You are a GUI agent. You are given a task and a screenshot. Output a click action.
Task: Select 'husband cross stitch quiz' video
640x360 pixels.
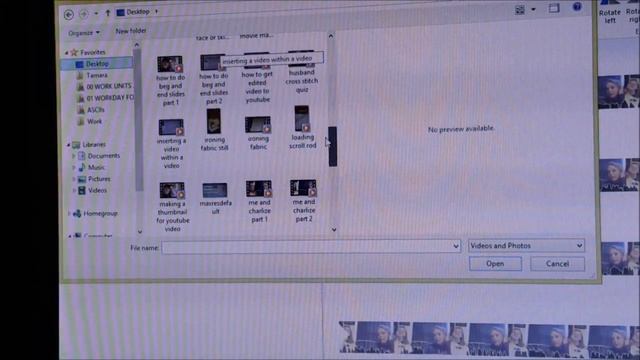click(x=302, y=72)
